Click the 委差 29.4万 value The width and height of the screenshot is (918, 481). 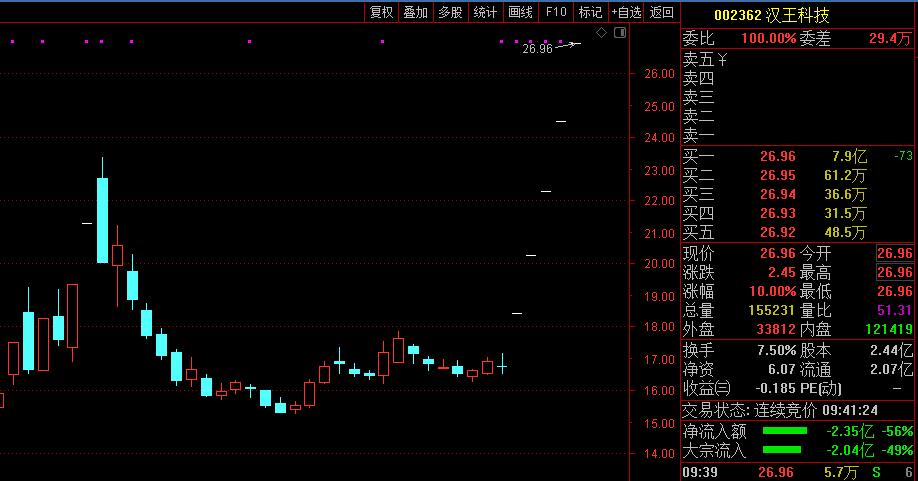tap(890, 39)
